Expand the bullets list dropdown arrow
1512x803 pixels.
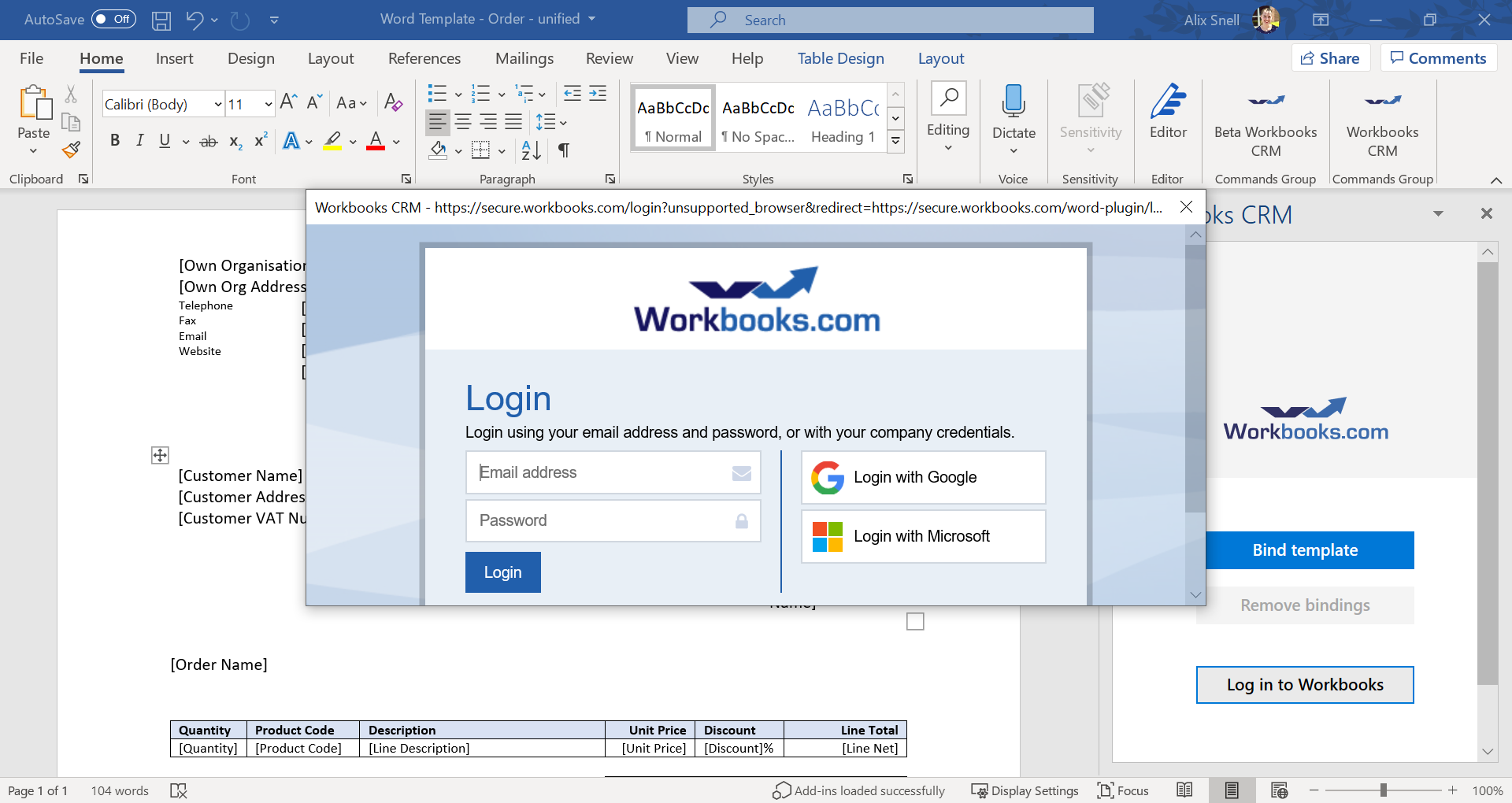click(458, 95)
